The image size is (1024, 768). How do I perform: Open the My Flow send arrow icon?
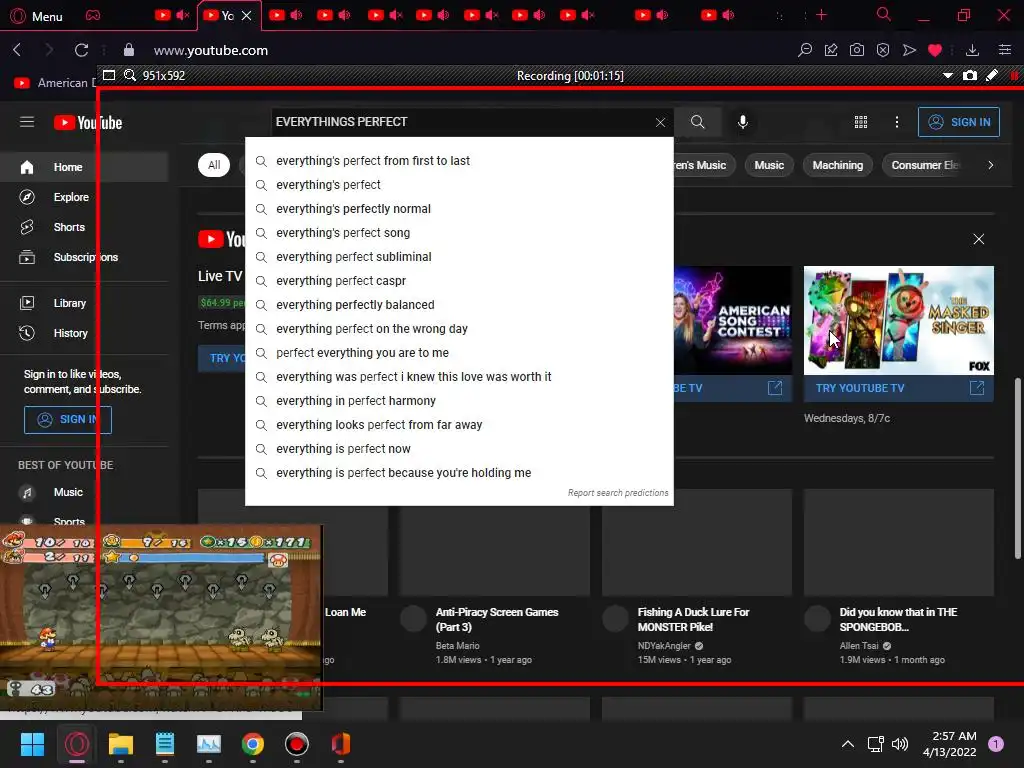(x=909, y=50)
